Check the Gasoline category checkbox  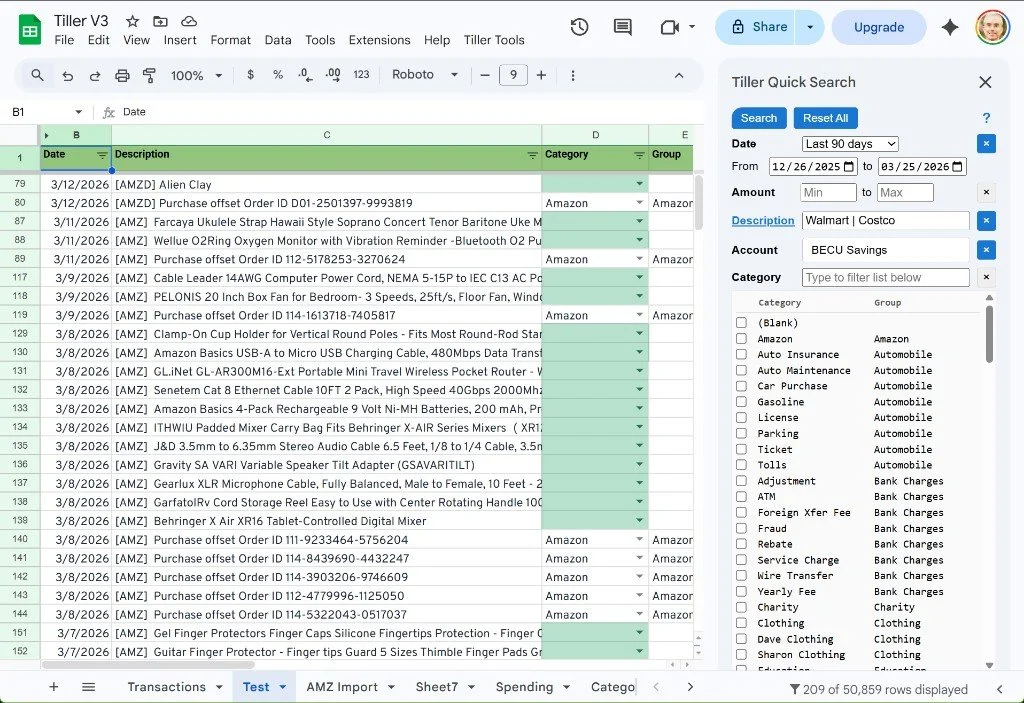tap(741, 402)
